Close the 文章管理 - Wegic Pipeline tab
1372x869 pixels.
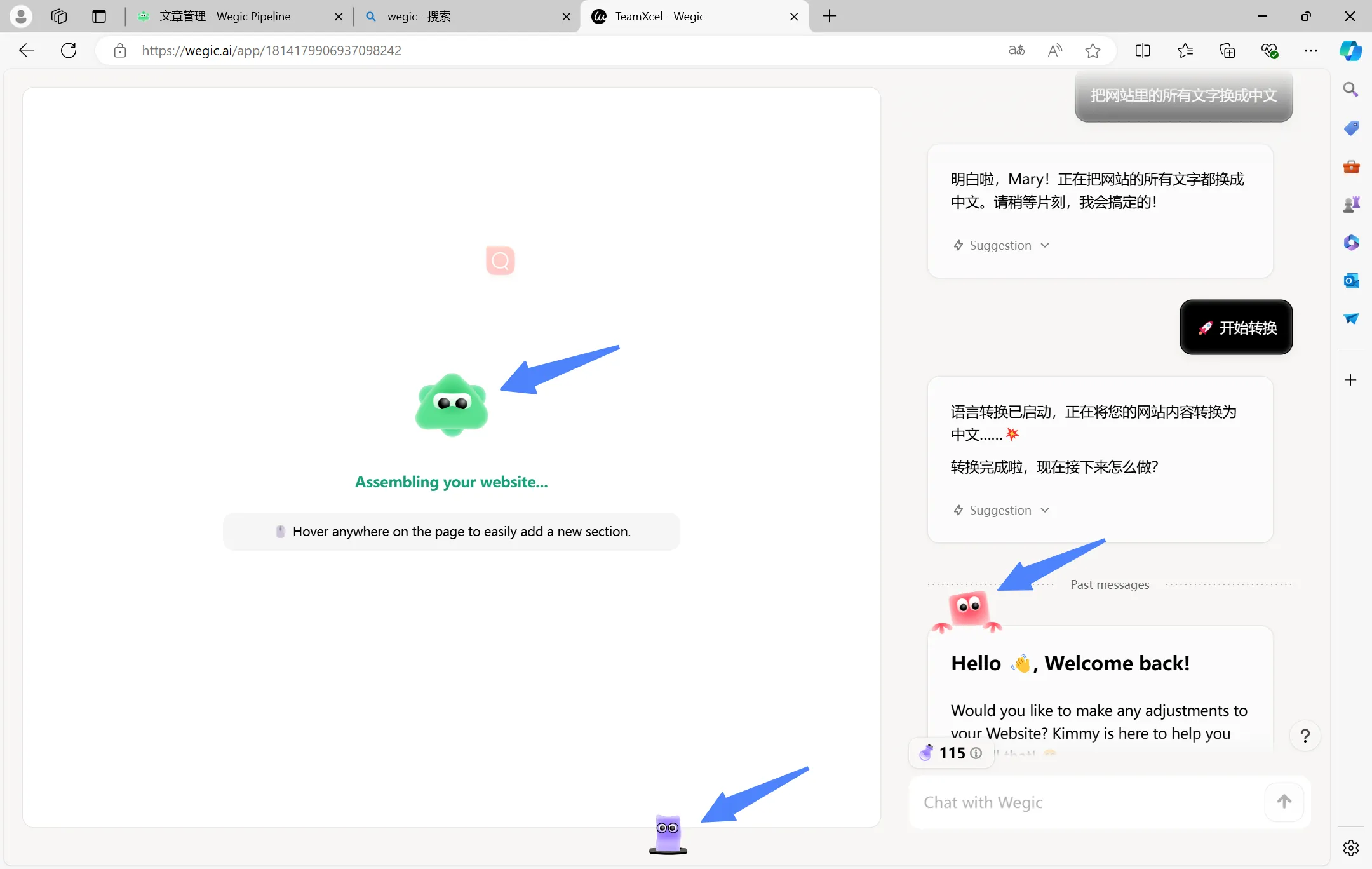pyautogui.click(x=339, y=17)
